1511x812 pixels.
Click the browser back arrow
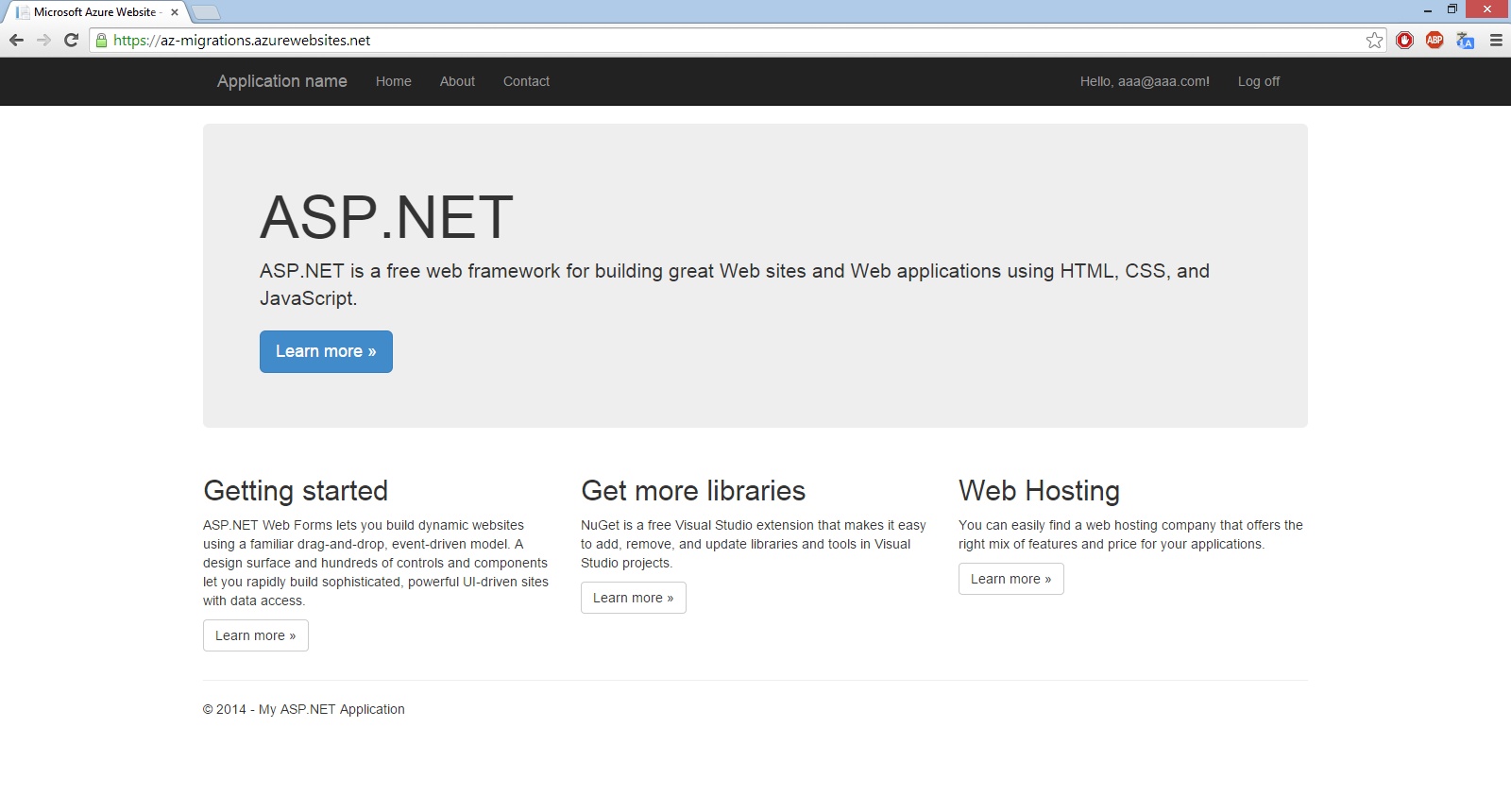coord(16,40)
